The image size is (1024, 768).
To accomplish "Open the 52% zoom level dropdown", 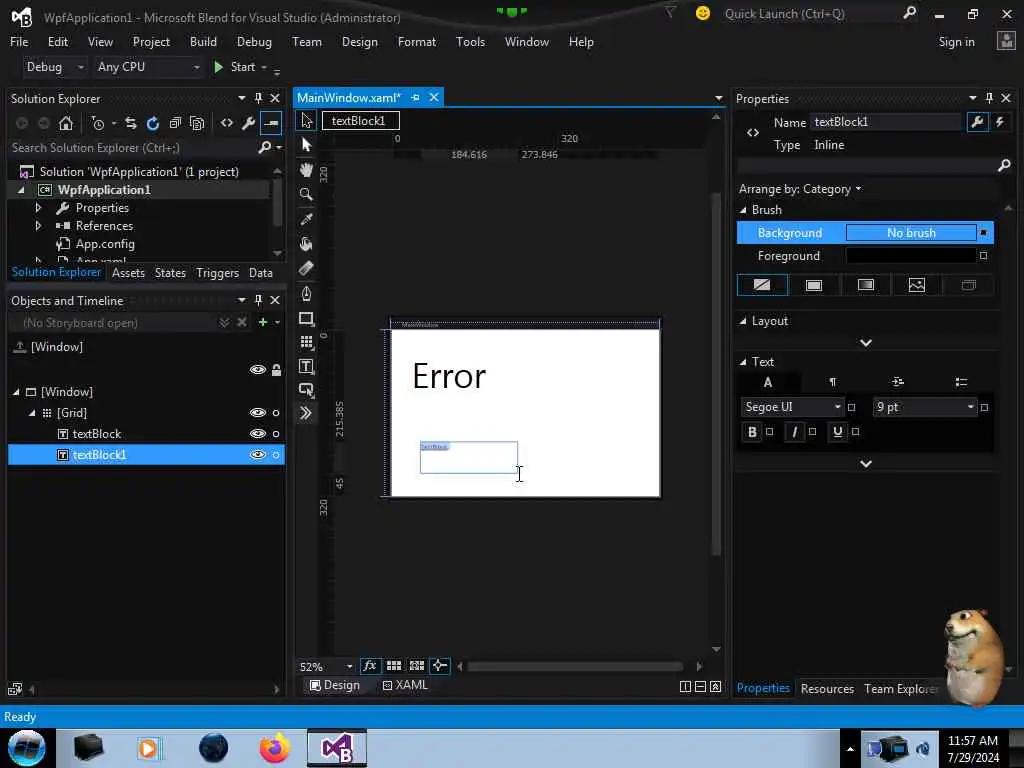I will coord(326,667).
